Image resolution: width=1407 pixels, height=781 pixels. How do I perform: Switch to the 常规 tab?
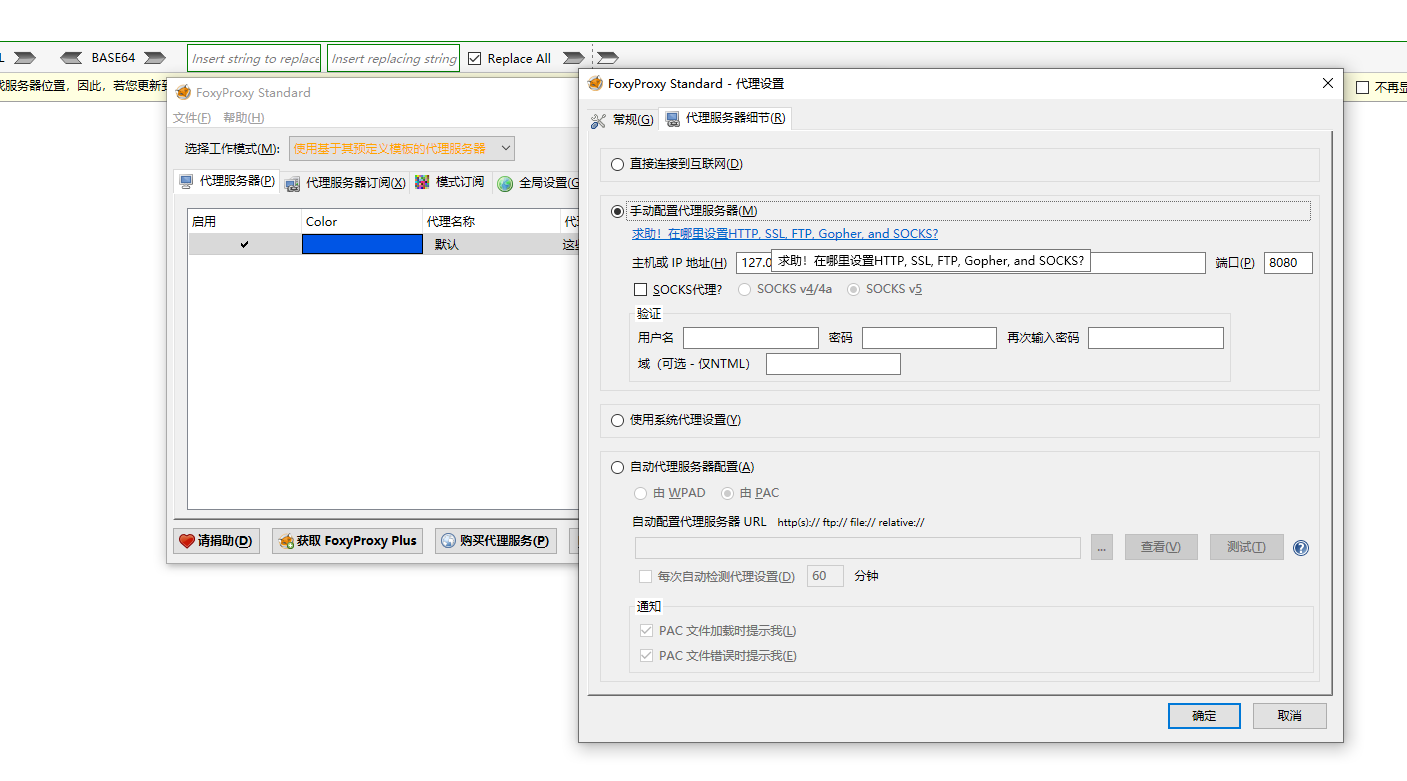point(622,120)
